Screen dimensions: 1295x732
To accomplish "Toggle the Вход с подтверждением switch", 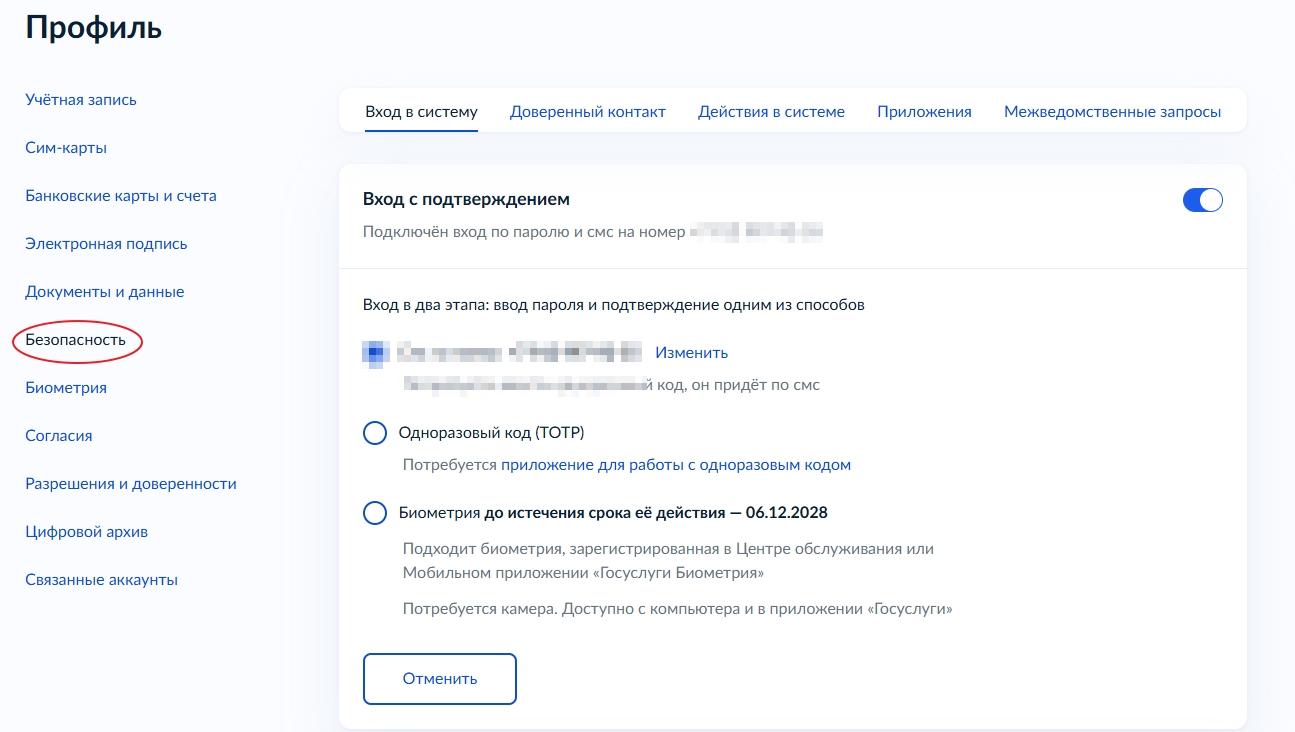I will tap(1202, 200).
